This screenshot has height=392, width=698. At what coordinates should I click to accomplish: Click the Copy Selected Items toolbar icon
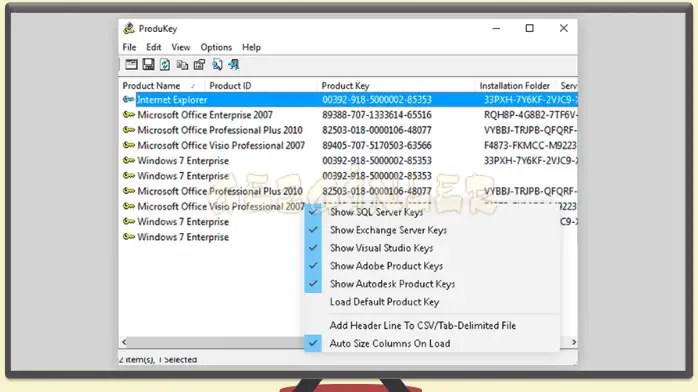point(182,65)
